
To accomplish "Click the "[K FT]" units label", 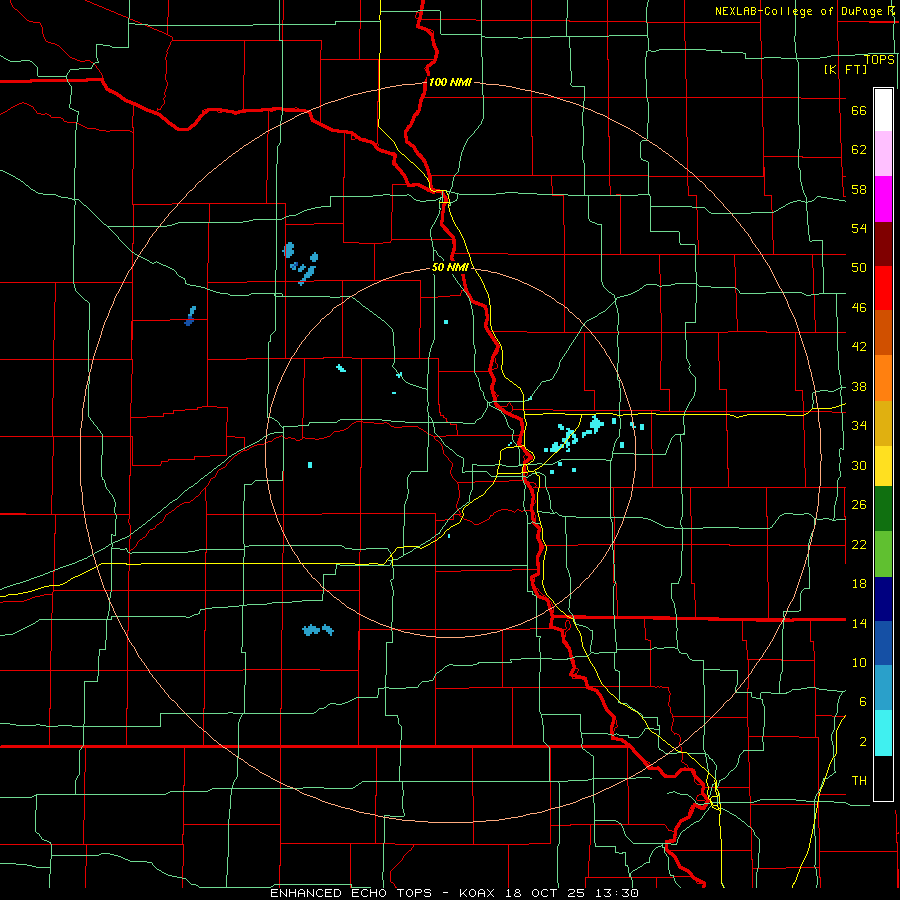I will [845, 69].
